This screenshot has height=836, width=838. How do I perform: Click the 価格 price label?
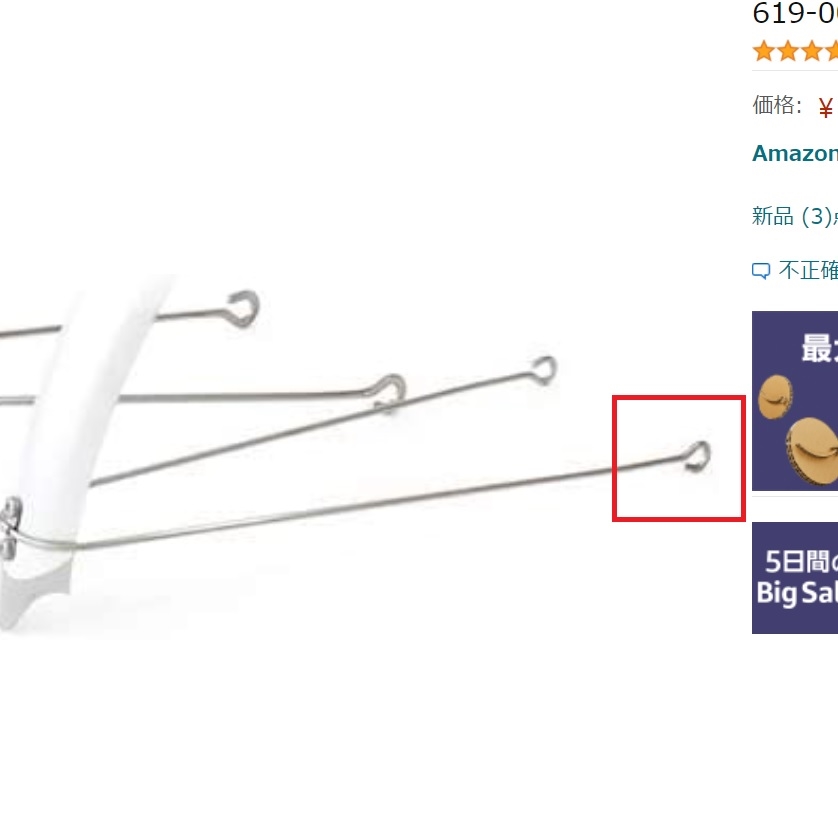[777, 105]
